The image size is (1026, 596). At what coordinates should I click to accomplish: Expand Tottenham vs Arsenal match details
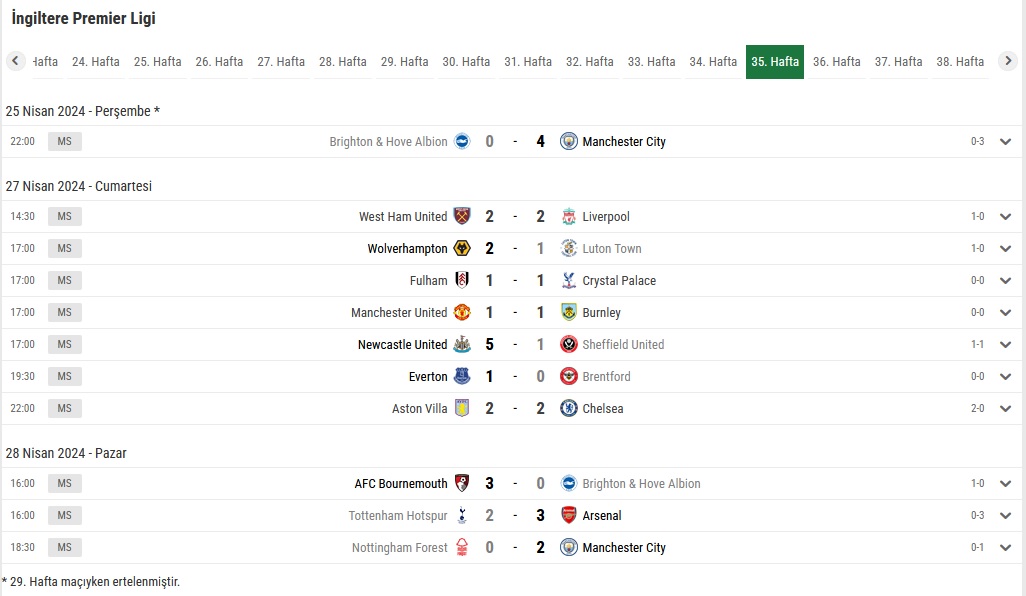(x=1006, y=516)
